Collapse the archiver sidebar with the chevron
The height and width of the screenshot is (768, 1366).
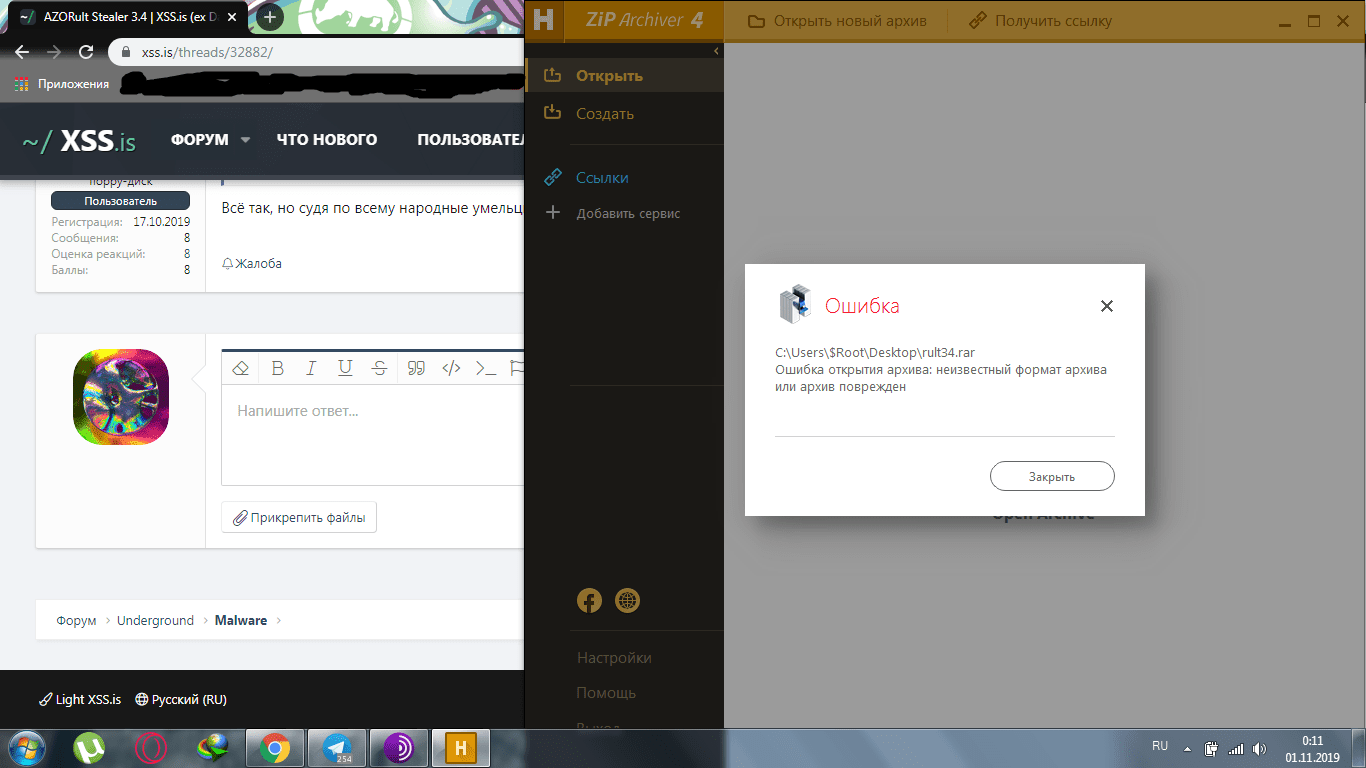(716, 51)
